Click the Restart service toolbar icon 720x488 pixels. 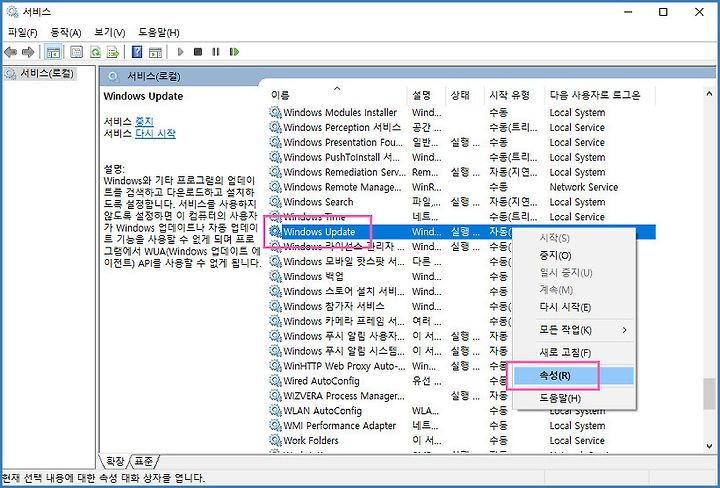pyautogui.click(x=234, y=52)
